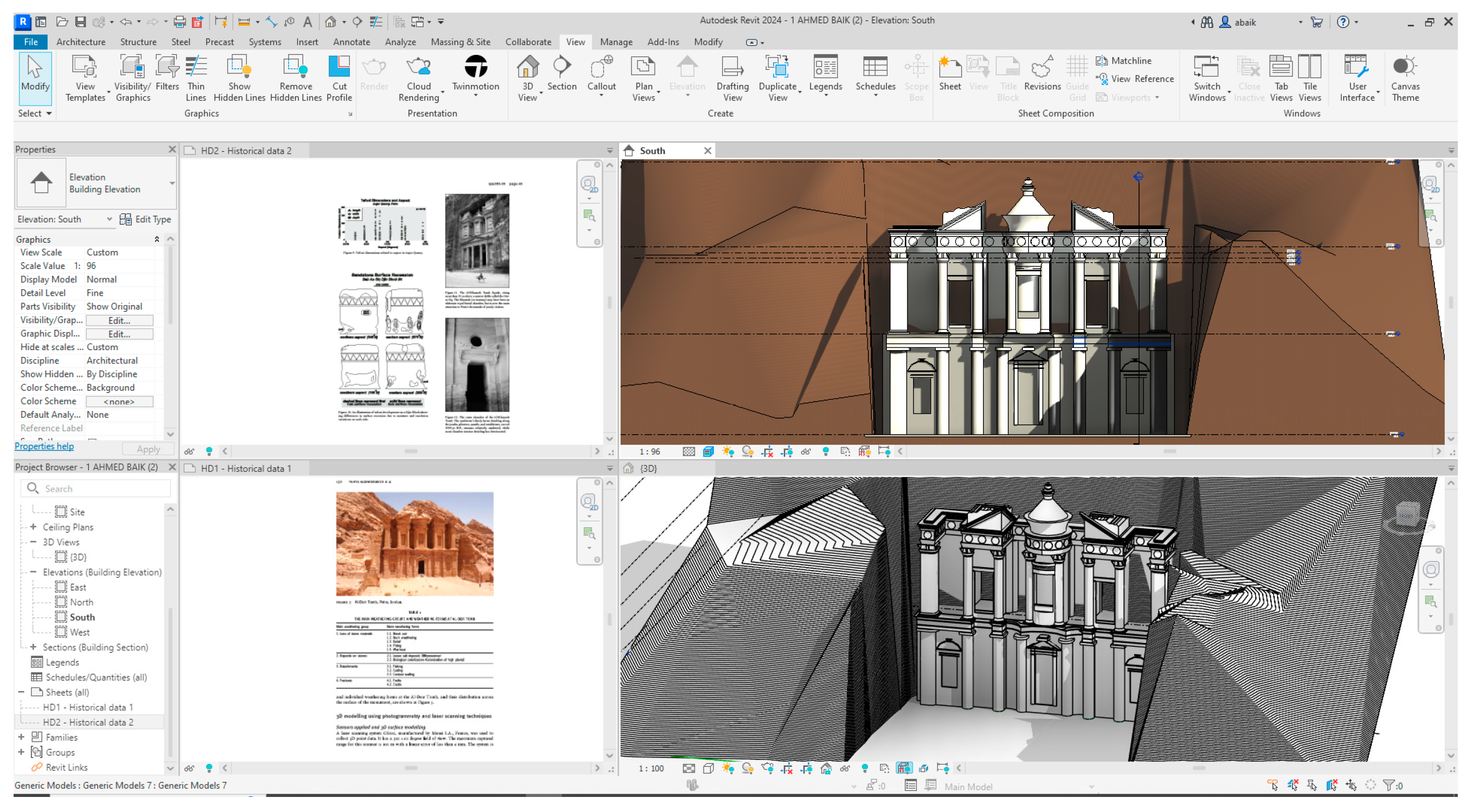The width and height of the screenshot is (1468, 812).
Task: Open the Properties help link
Action: (x=44, y=446)
